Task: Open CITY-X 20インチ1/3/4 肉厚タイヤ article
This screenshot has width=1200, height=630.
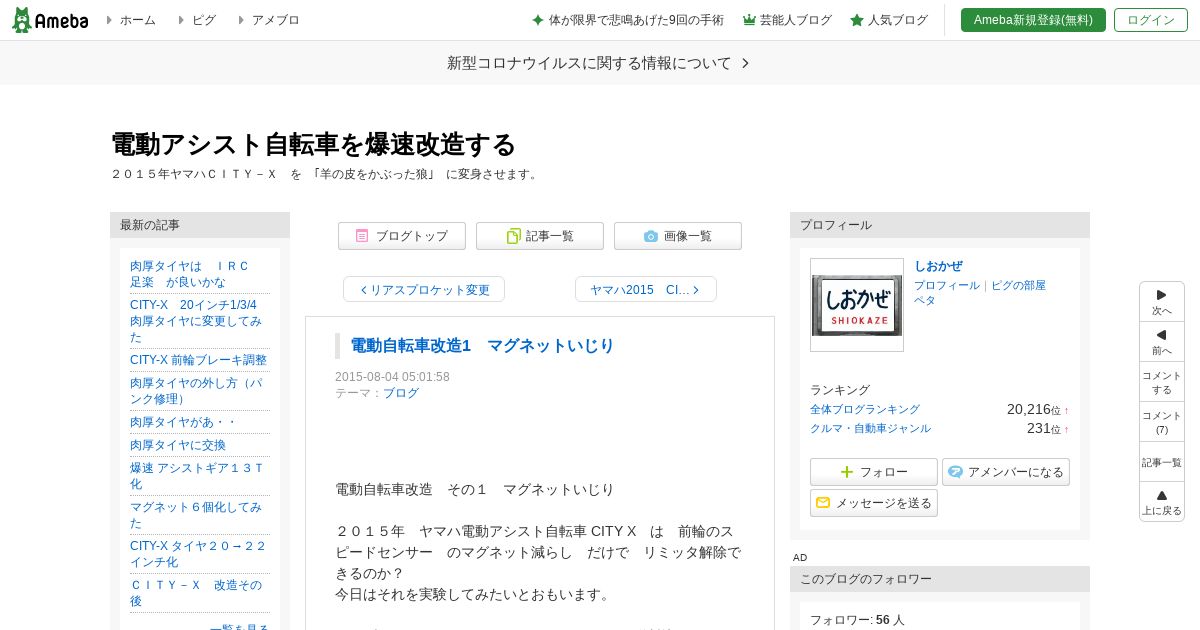Action: point(197,321)
